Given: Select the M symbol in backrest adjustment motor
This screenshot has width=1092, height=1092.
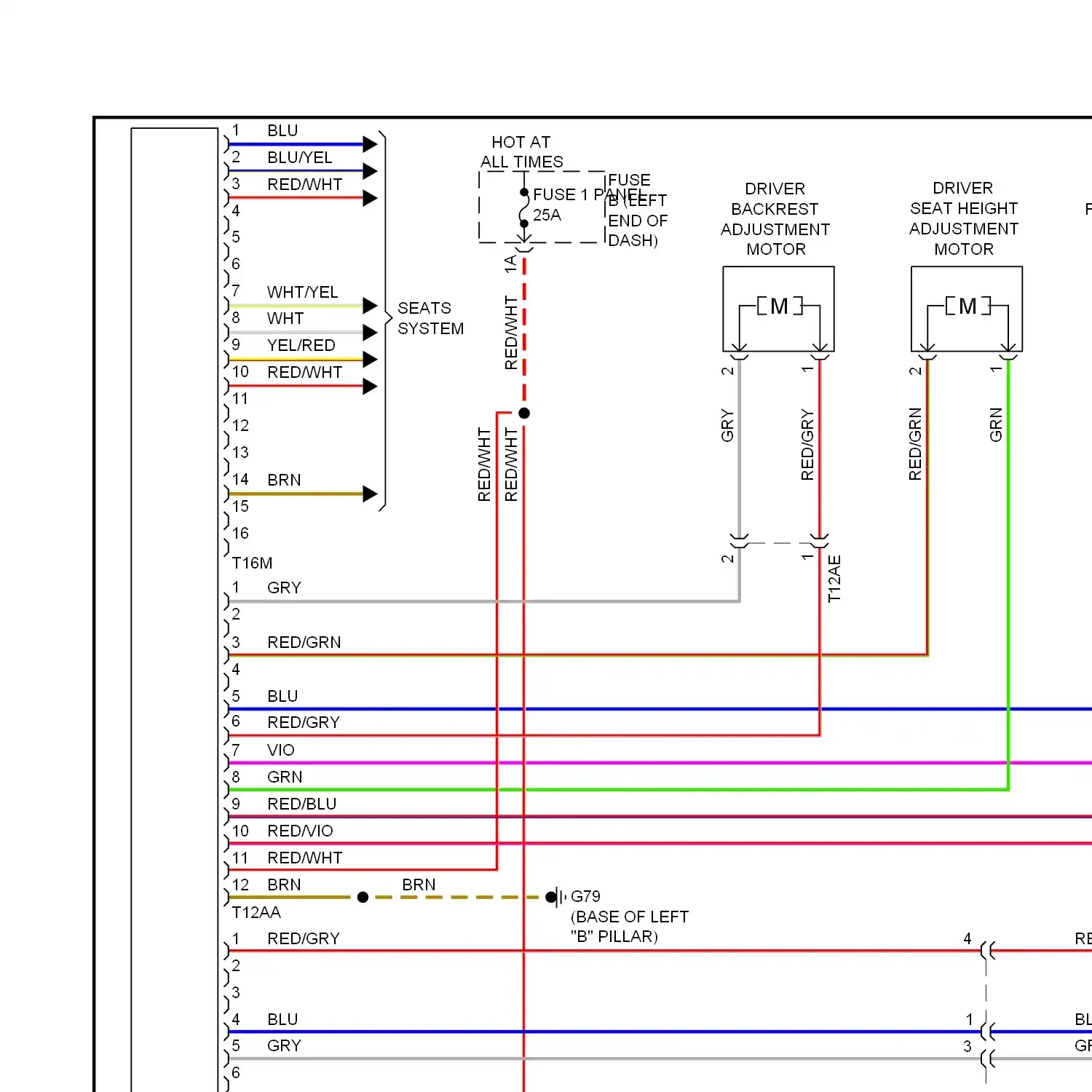Looking at the screenshot, I should pos(779,306).
